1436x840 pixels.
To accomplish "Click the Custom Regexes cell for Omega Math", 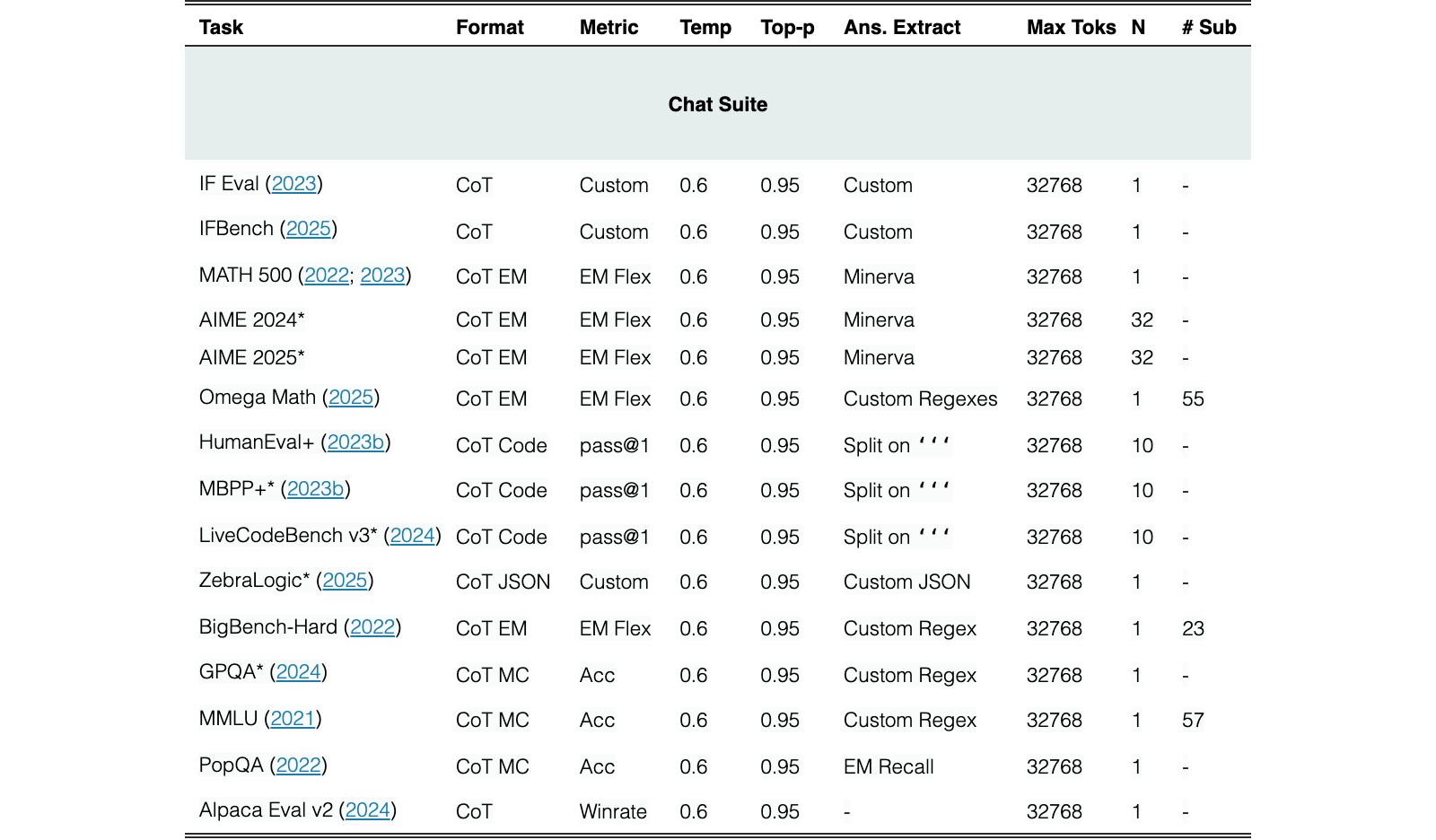I will [921, 399].
